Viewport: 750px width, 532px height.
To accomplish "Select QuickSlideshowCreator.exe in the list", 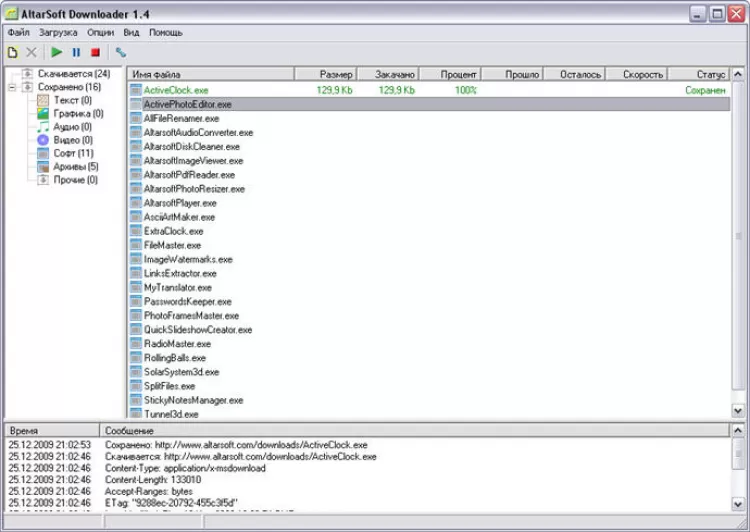I will tap(198, 330).
